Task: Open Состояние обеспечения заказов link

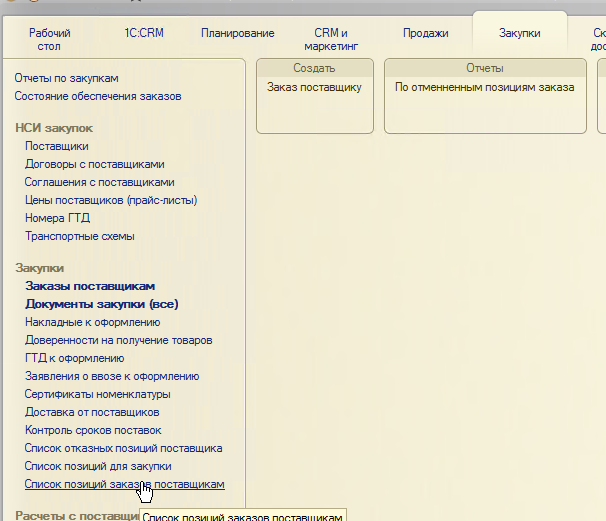Action: tap(97, 96)
